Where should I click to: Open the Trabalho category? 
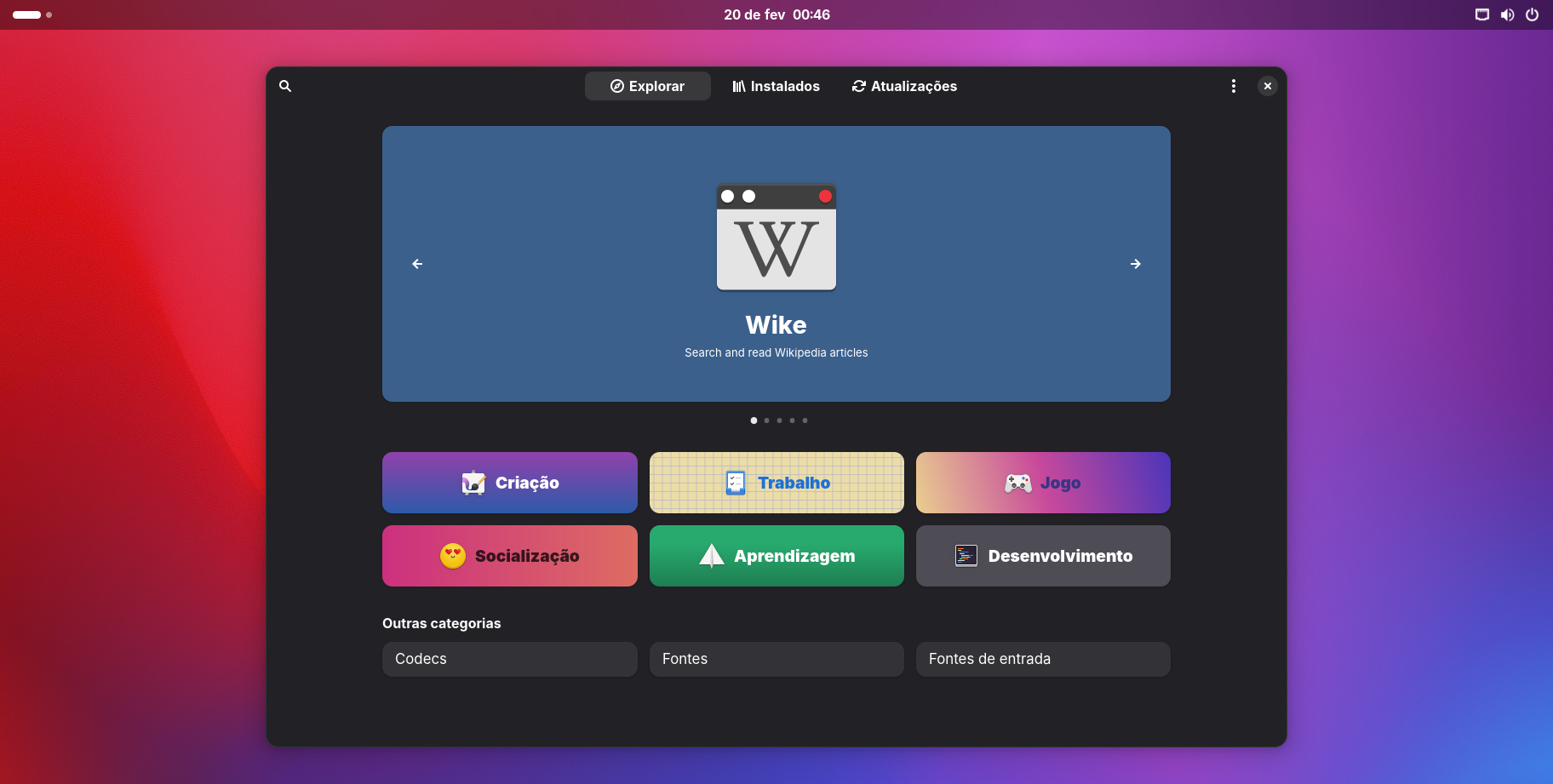tap(776, 483)
